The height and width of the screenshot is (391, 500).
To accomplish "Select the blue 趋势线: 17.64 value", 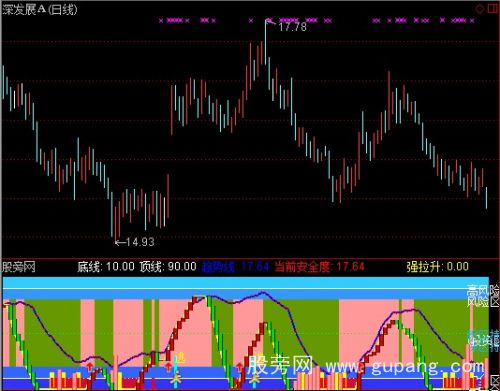I will 235,267.
